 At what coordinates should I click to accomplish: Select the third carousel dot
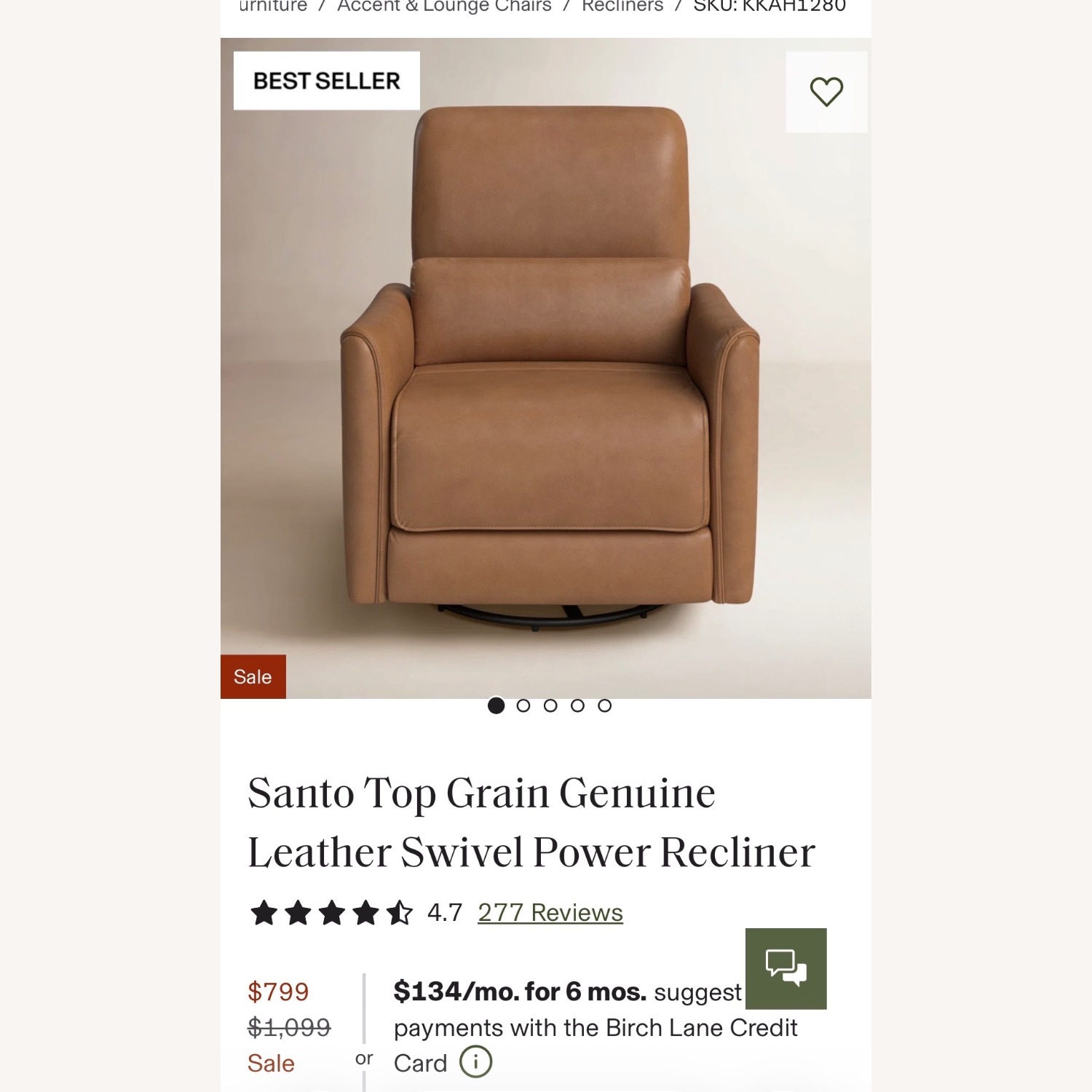551,705
